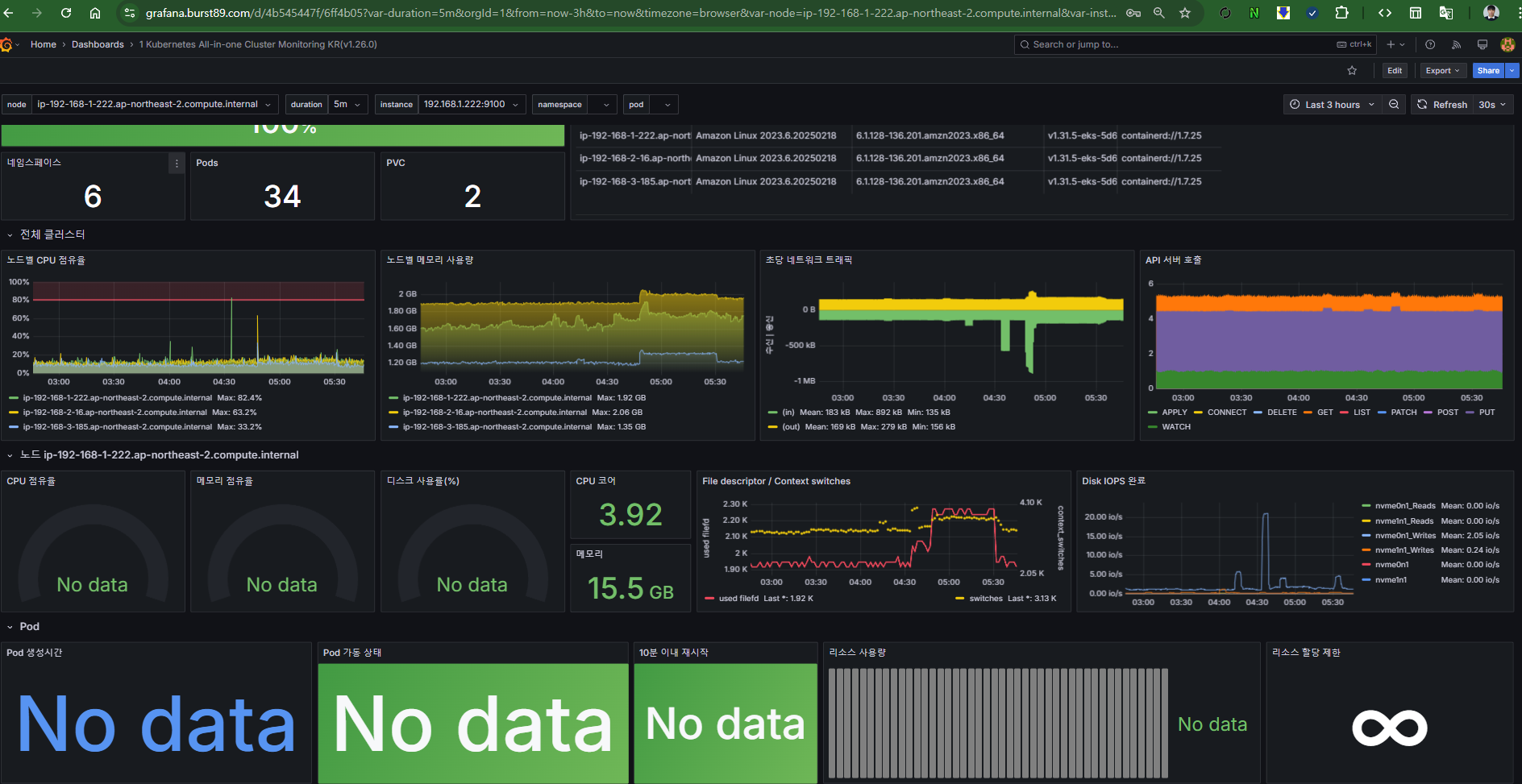Screen dimensions: 1522x784
Task: Reload the page in the browser
Action: [66, 13]
